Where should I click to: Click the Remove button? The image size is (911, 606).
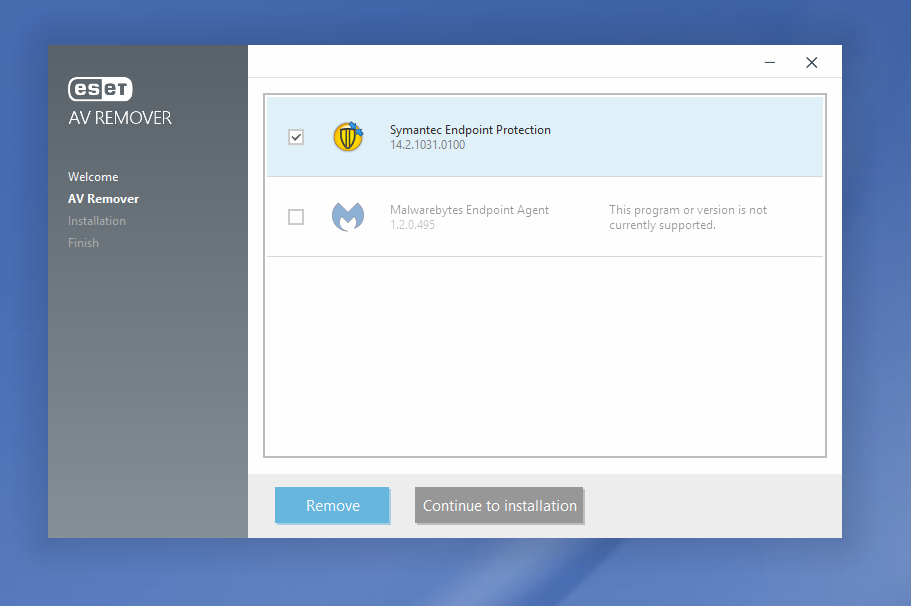332,505
